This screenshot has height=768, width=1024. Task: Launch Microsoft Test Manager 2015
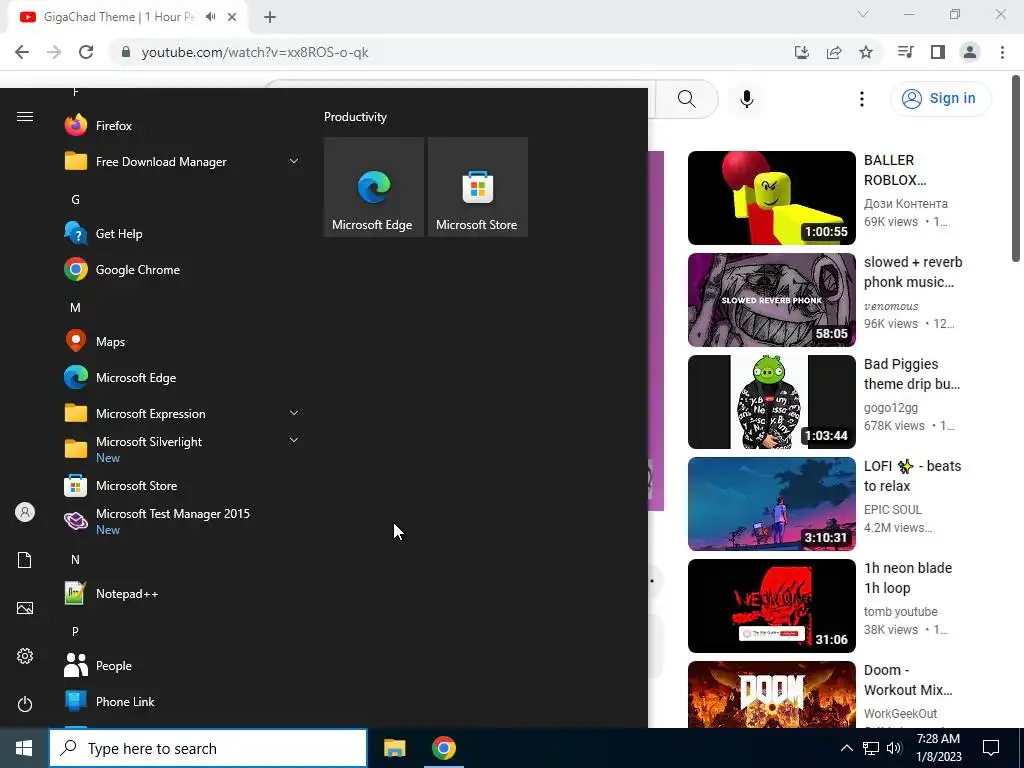182,521
